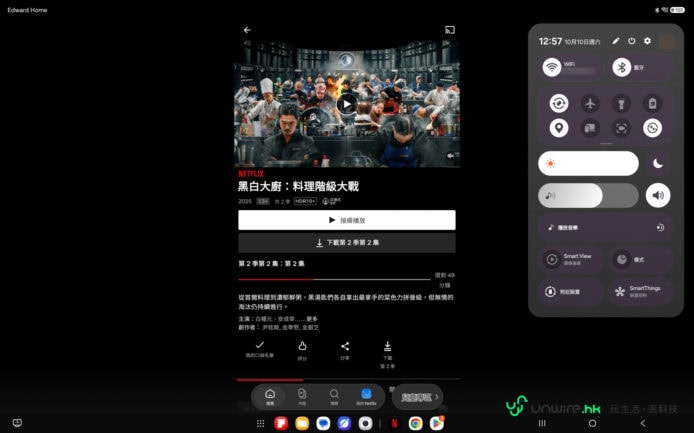Screen dimensions: 694x433
Task: Tap the round speaker sound-mode button
Action: (x=658, y=195)
